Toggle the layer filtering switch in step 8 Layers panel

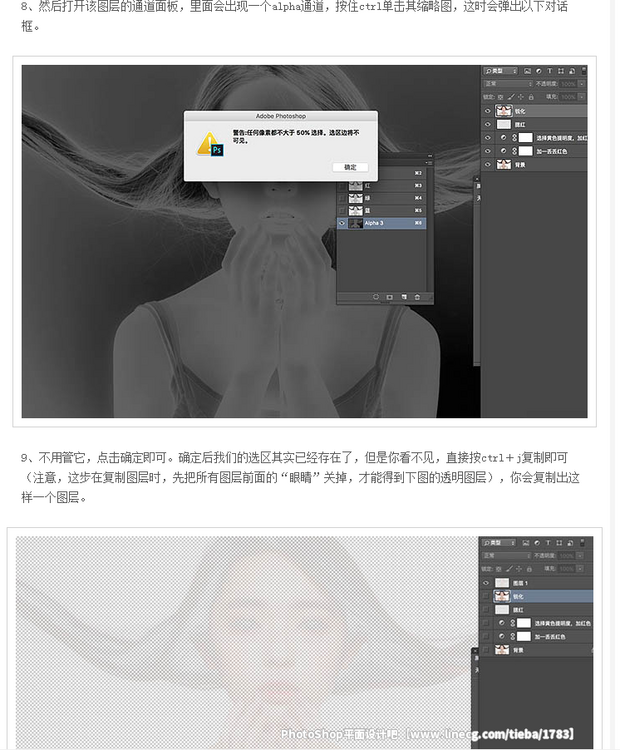pos(584,71)
